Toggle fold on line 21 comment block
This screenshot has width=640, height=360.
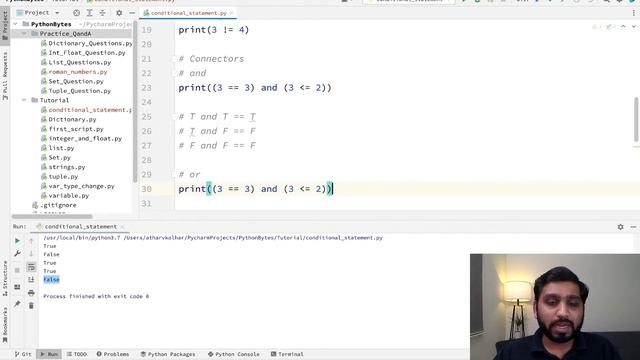[x=174, y=59]
